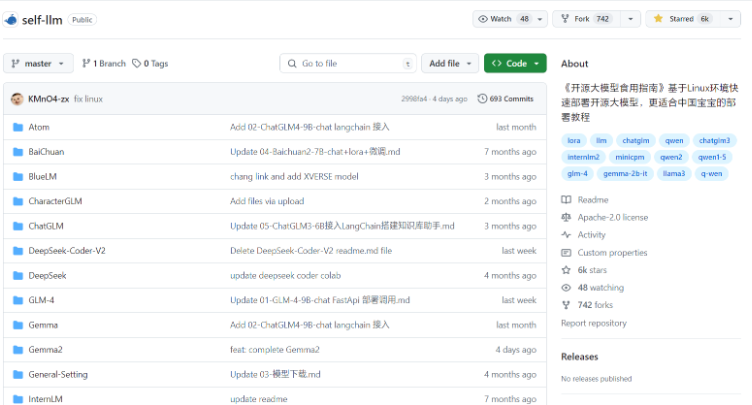Click the DeepSeek-Coder-V2 folder icon

pyautogui.click(x=18, y=250)
